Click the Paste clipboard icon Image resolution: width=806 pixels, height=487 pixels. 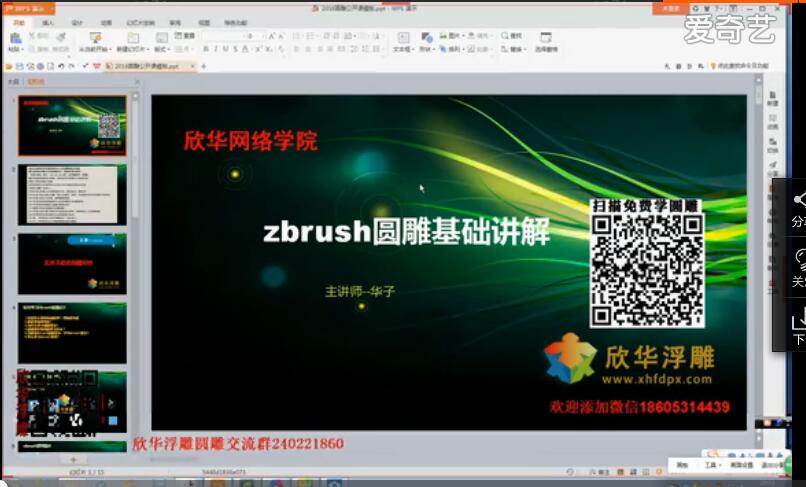[16, 38]
